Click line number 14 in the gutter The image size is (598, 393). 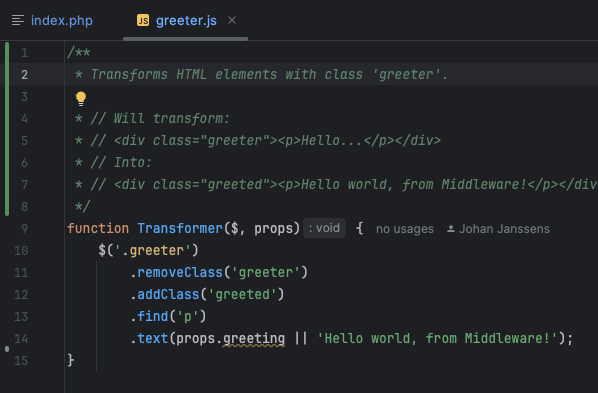pyautogui.click(x=21, y=338)
